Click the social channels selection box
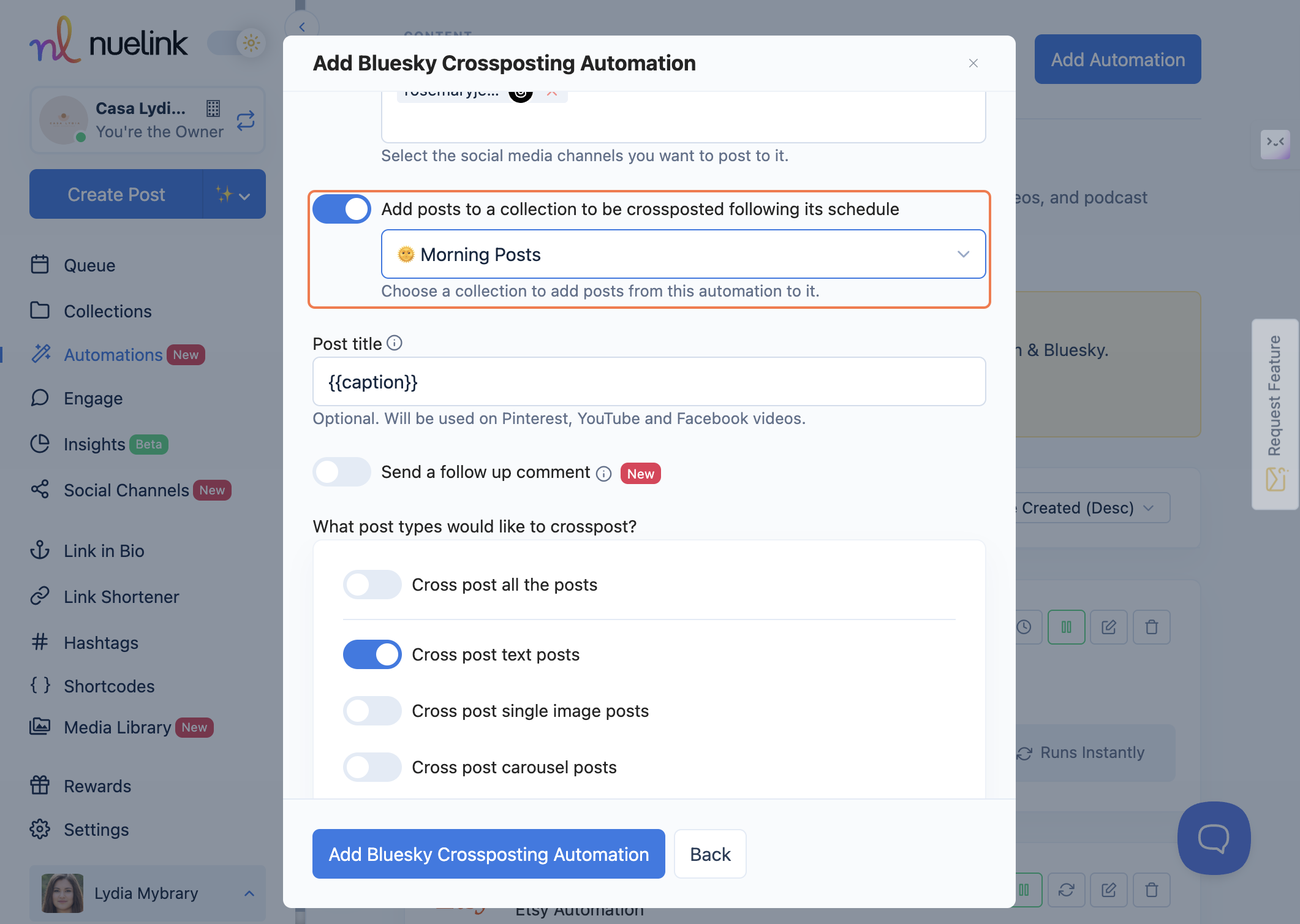The height and width of the screenshot is (924, 1300). pos(683,116)
